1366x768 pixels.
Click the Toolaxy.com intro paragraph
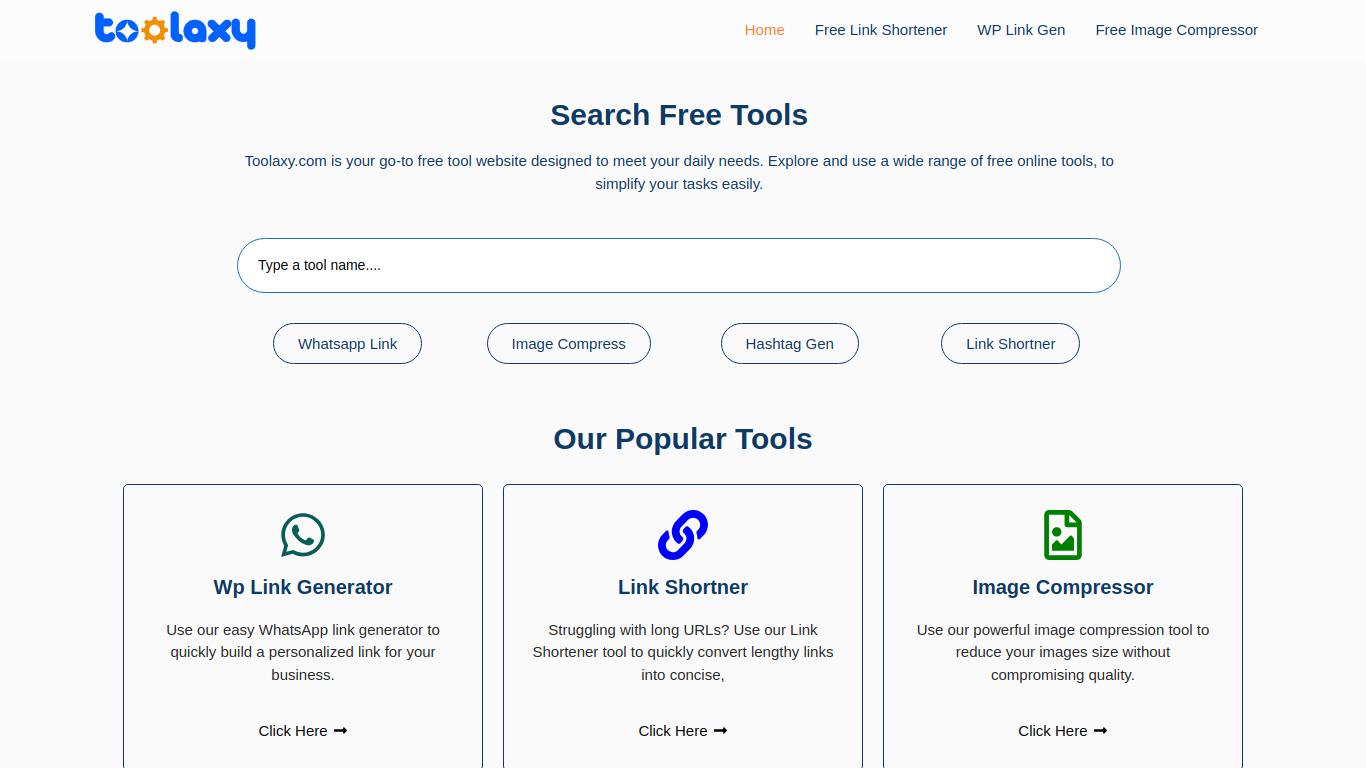pos(679,172)
